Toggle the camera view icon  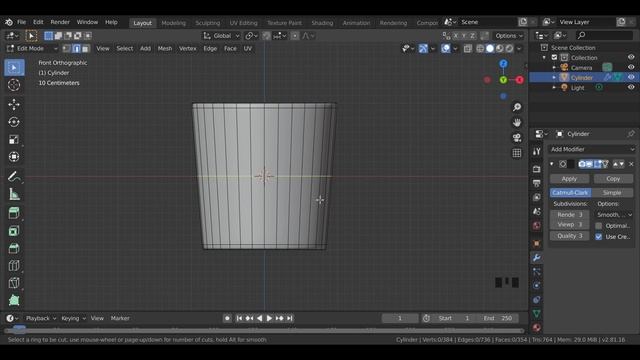pyautogui.click(x=517, y=138)
